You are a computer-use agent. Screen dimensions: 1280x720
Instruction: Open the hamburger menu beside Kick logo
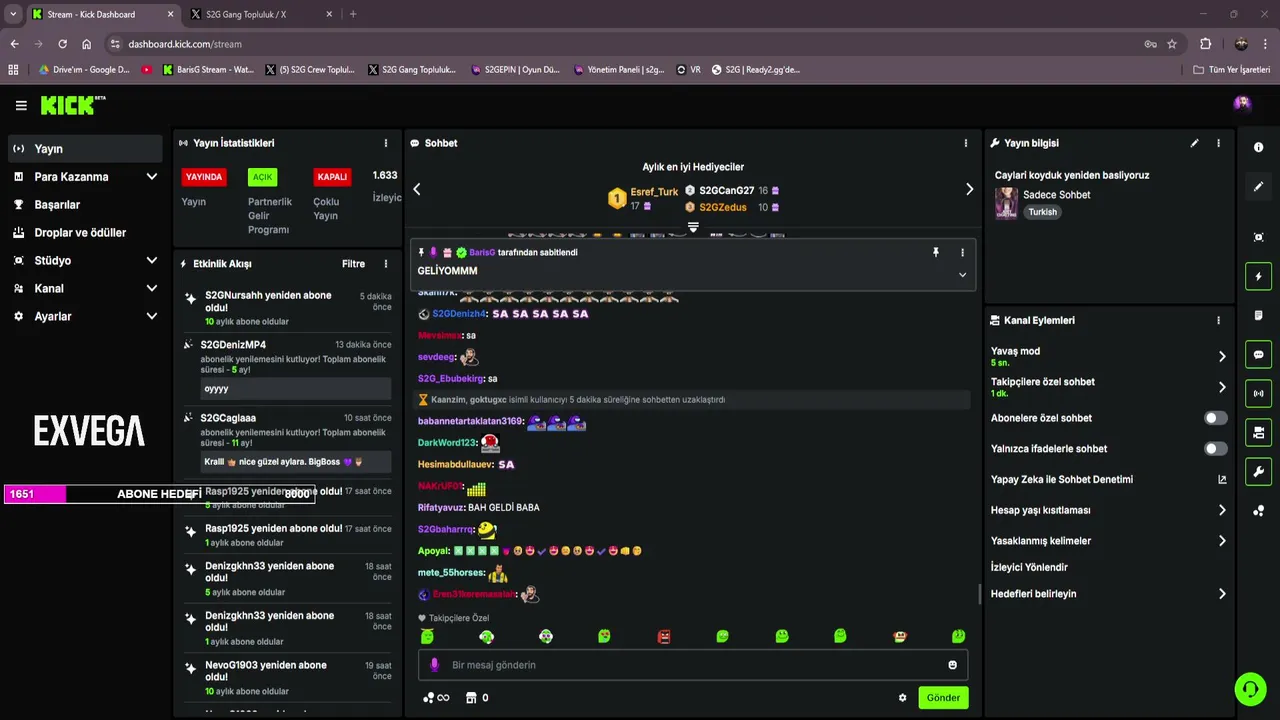(x=21, y=105)
